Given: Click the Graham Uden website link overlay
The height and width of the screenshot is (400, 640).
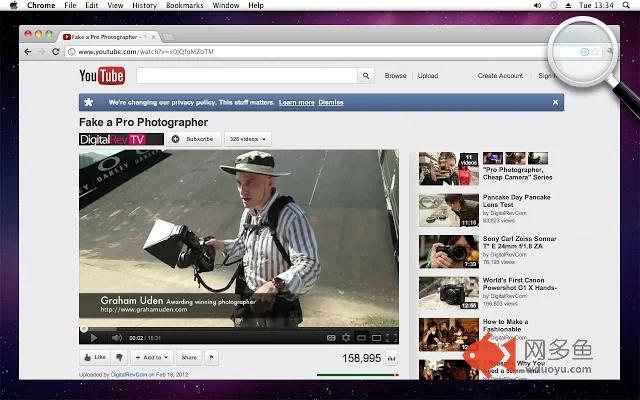Looking at the screenshot, I should point(144,310).
